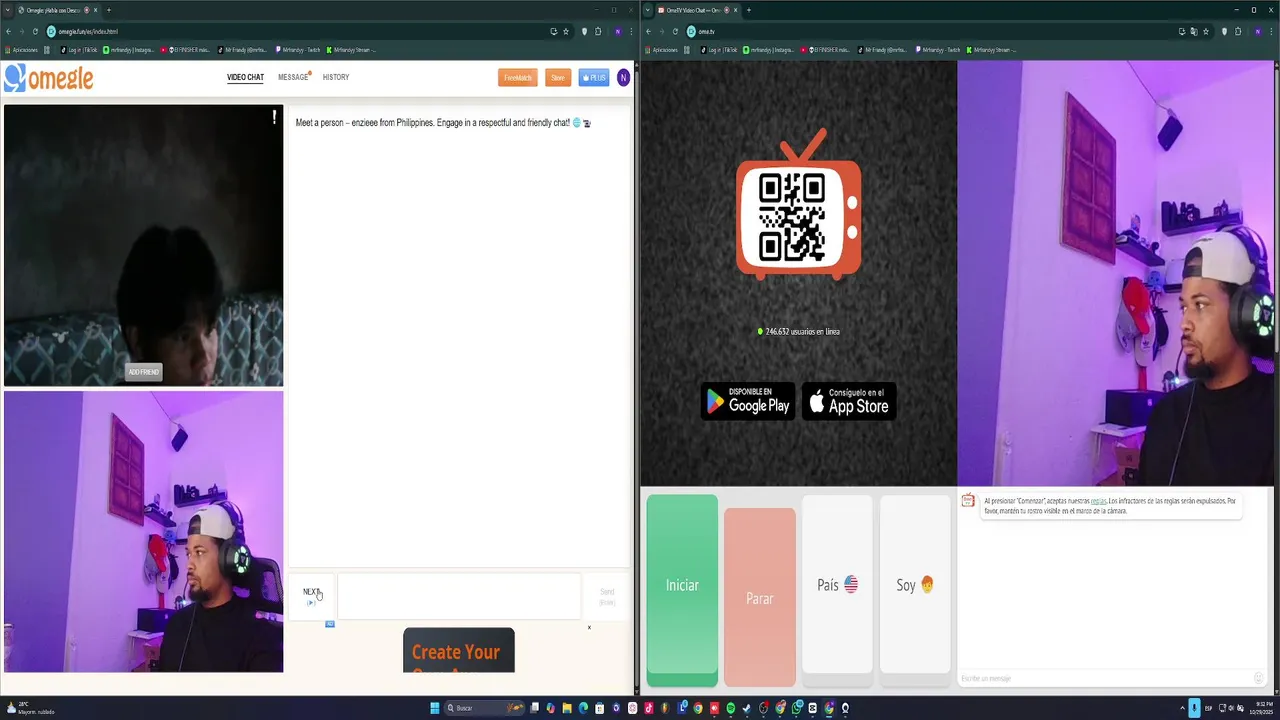1280x720 pixels.
Task: Open tab search dropdown in right browser
Action: coord(648,10)
